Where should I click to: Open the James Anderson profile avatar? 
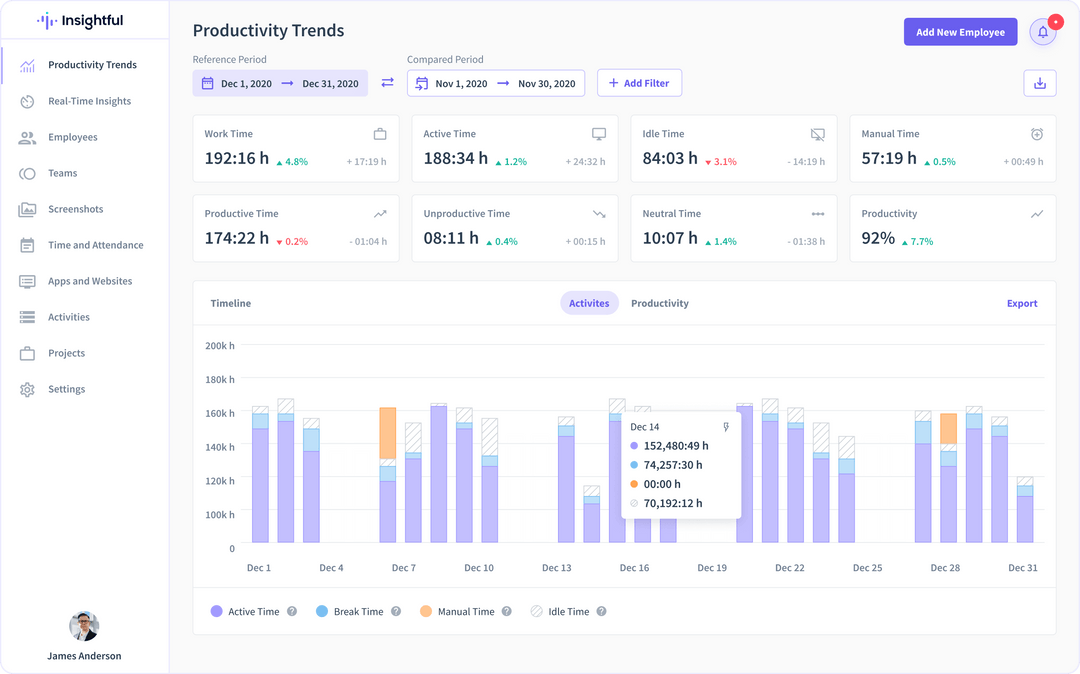(x=84, y=626)
